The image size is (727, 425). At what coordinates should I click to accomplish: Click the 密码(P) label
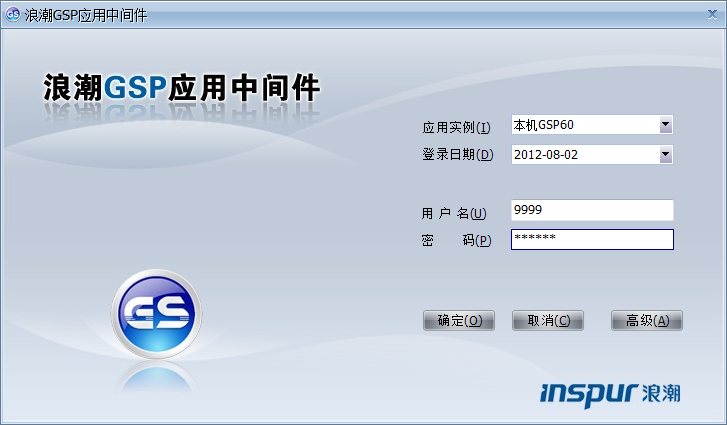456,240
